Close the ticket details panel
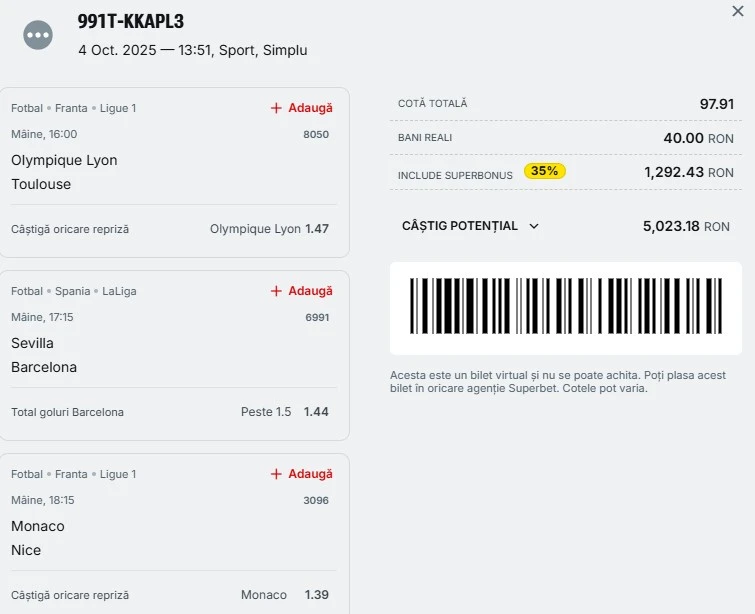This screenshot has width=755, height=614. click(x=738, y=11)
